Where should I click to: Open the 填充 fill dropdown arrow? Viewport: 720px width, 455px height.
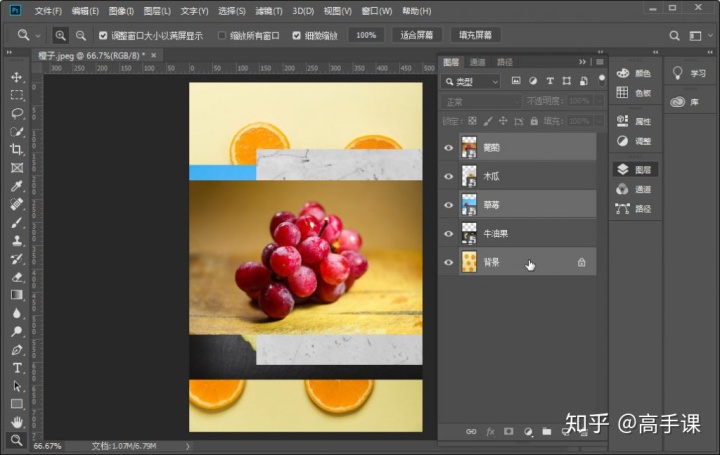tap(599, 121)
